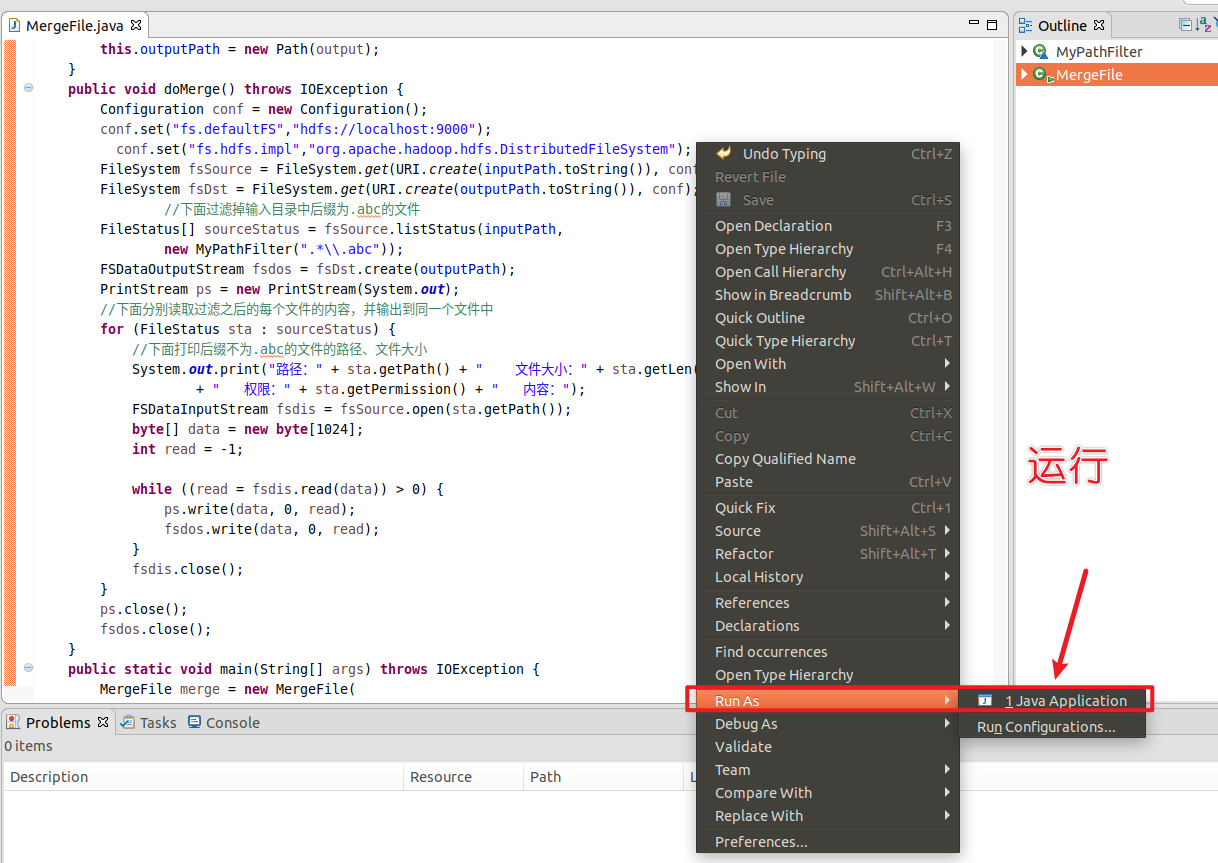Select Run Configurations... in submenu
This screenshot has width=1218, height=863.
coord(1046,727)
